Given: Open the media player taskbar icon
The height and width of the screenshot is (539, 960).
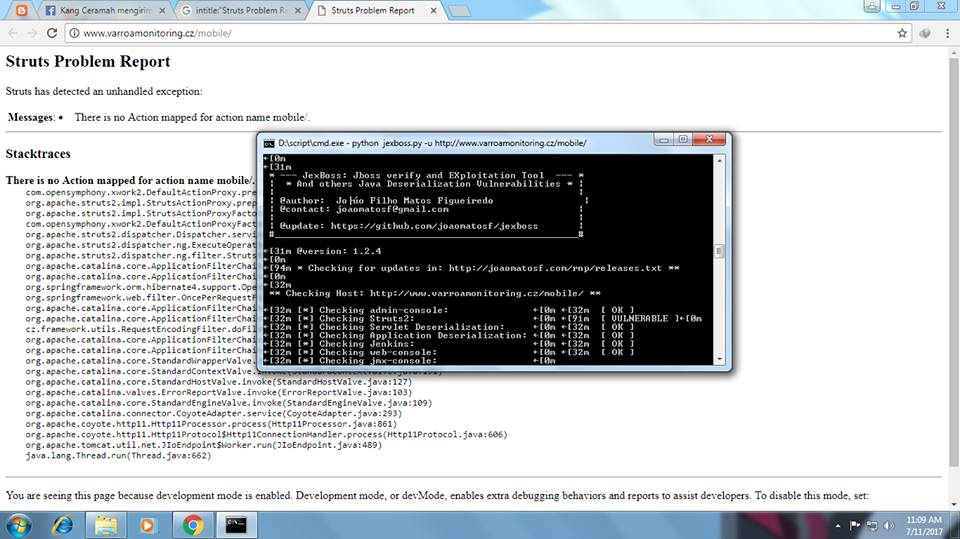Looking at the screenshot, I should pos(147,526).
